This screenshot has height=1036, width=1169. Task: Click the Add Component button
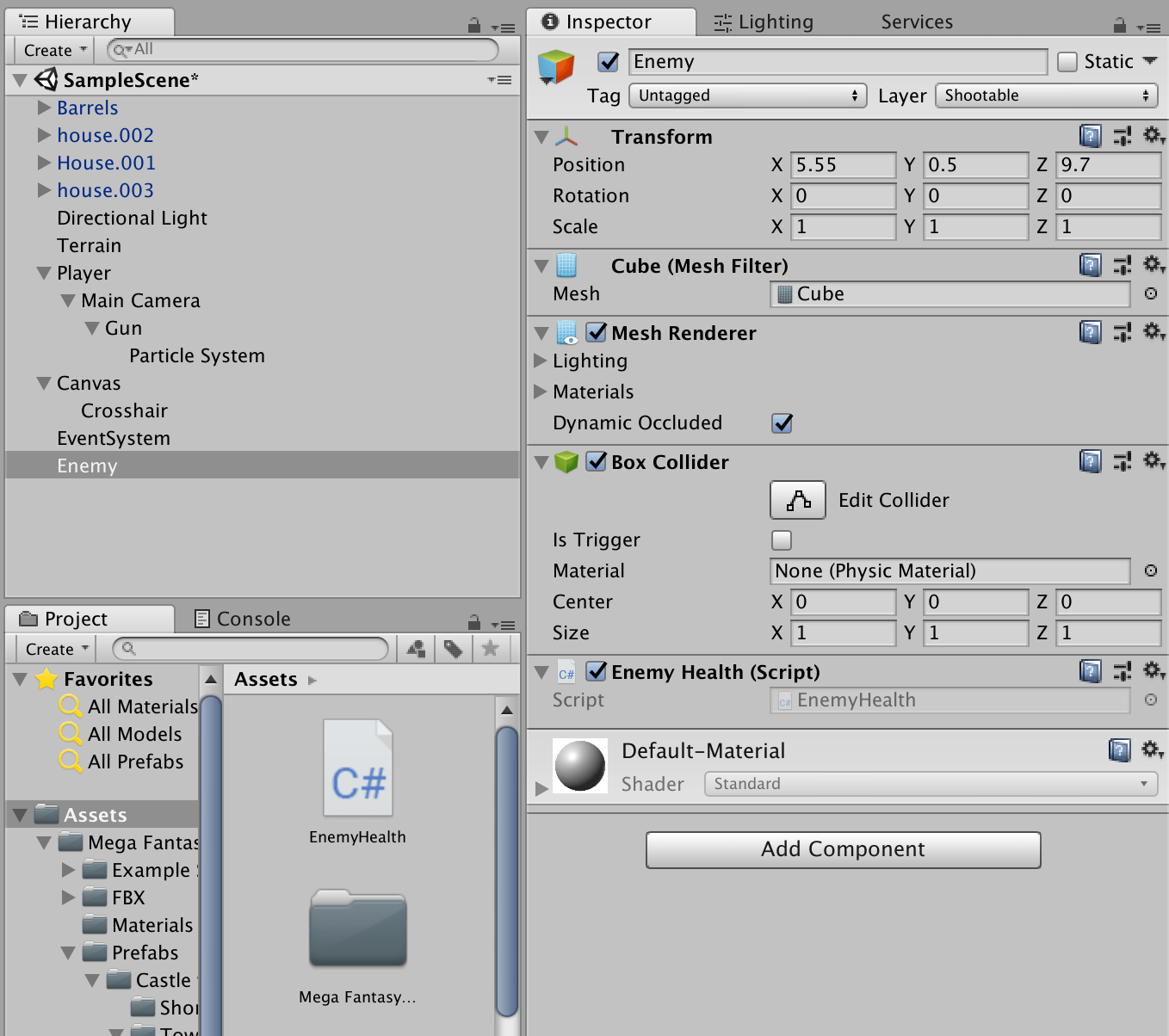coord(843,849)
